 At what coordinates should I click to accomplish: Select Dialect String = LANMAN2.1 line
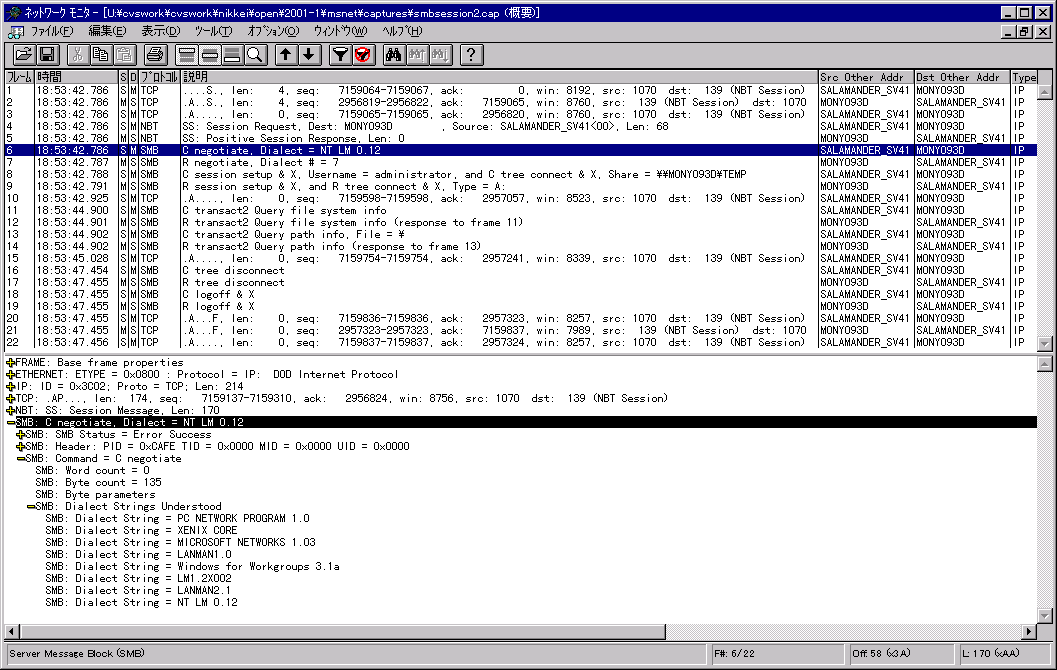138,590
